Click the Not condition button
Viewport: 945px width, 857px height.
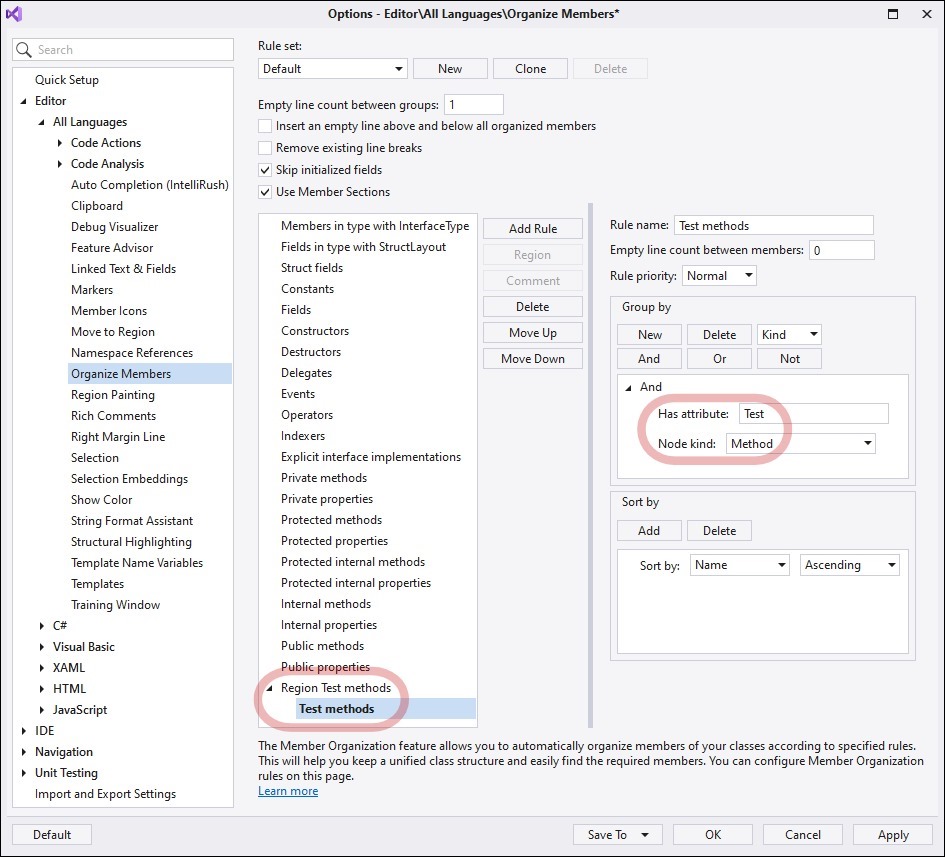click(x=790, y=359)
